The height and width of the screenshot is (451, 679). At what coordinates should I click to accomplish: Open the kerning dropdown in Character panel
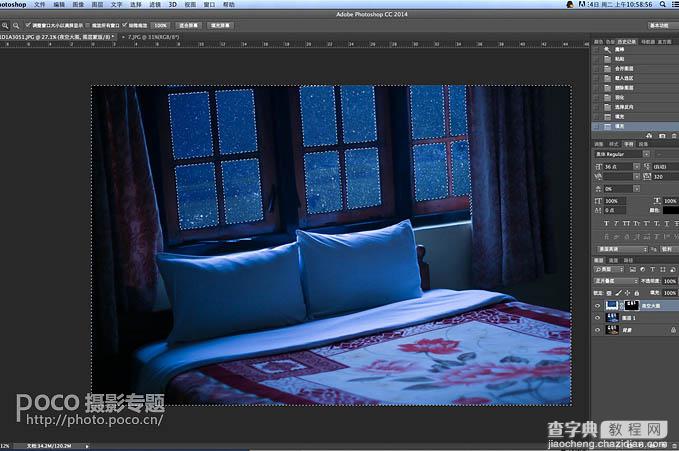point(637,177)
